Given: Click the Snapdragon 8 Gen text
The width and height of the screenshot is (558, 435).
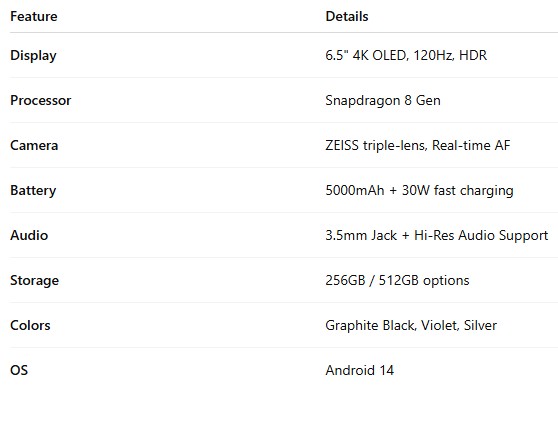Looking at the screenshot, I should [383, 100].
